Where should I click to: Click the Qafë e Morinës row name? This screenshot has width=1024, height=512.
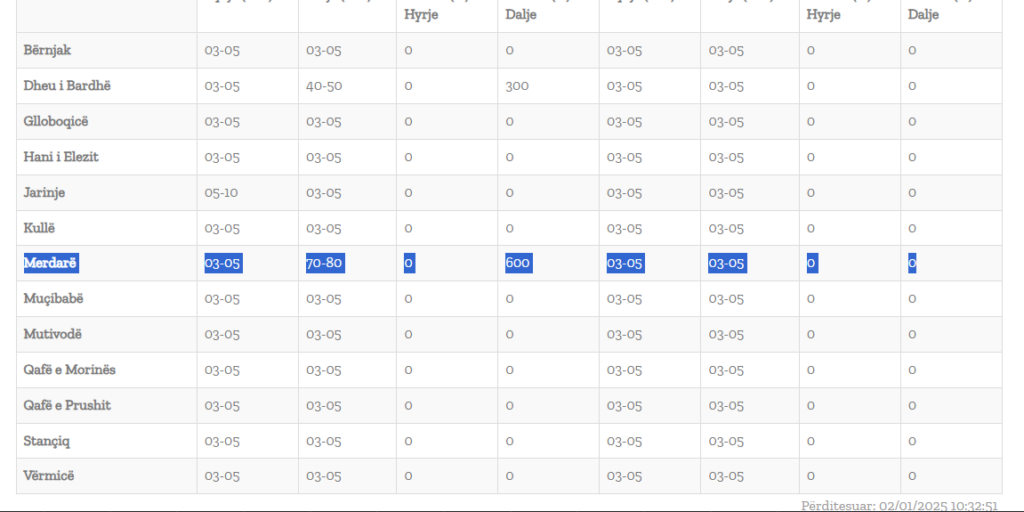[69, 370]
